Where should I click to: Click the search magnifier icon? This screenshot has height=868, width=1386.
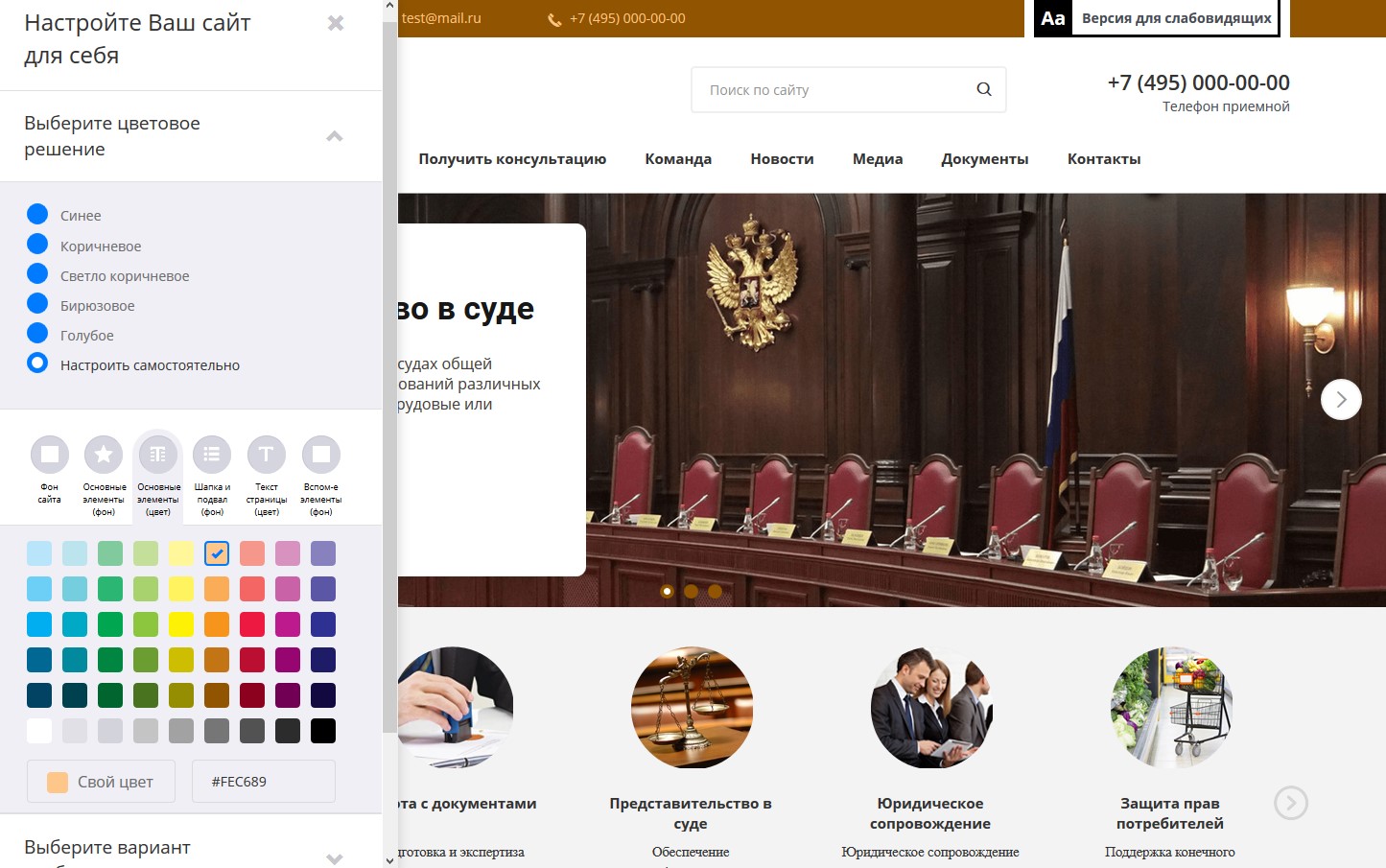(x=983, y=89)
